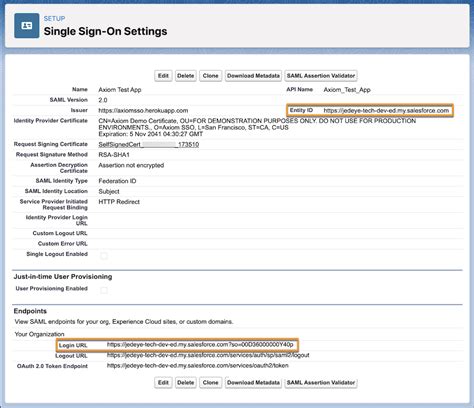Click the HTTP Redirect binding value
This screenshot has width=474, height=408.
[x=119, y=202]
